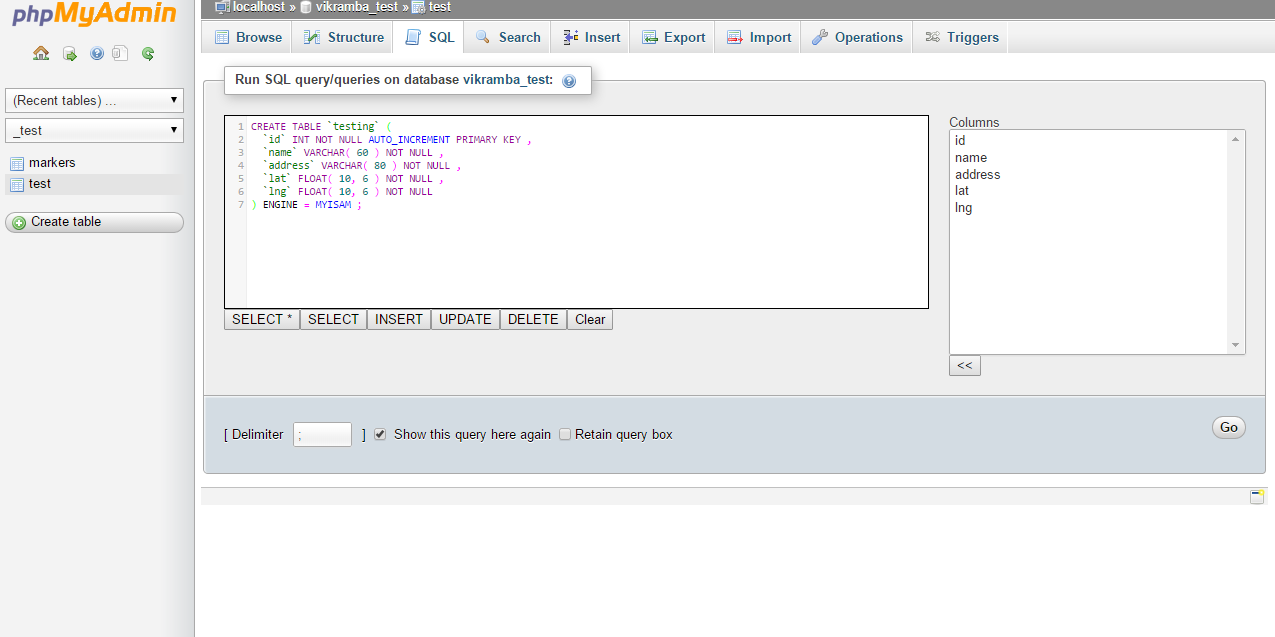Click vikramba_test link in query legend

(x=508, y=79)
